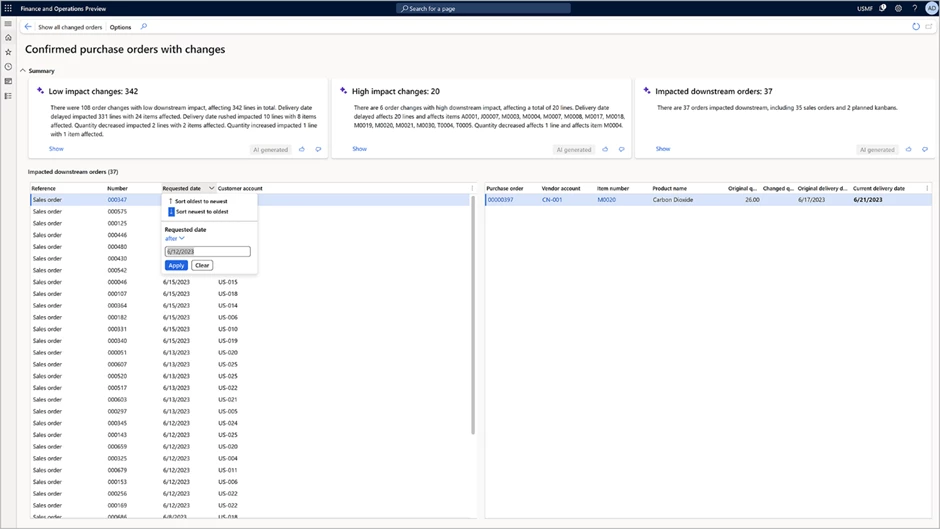Open the app launcher waffle icon
The height and width of the screenshot is (529, 940).
tap(8, 8)
